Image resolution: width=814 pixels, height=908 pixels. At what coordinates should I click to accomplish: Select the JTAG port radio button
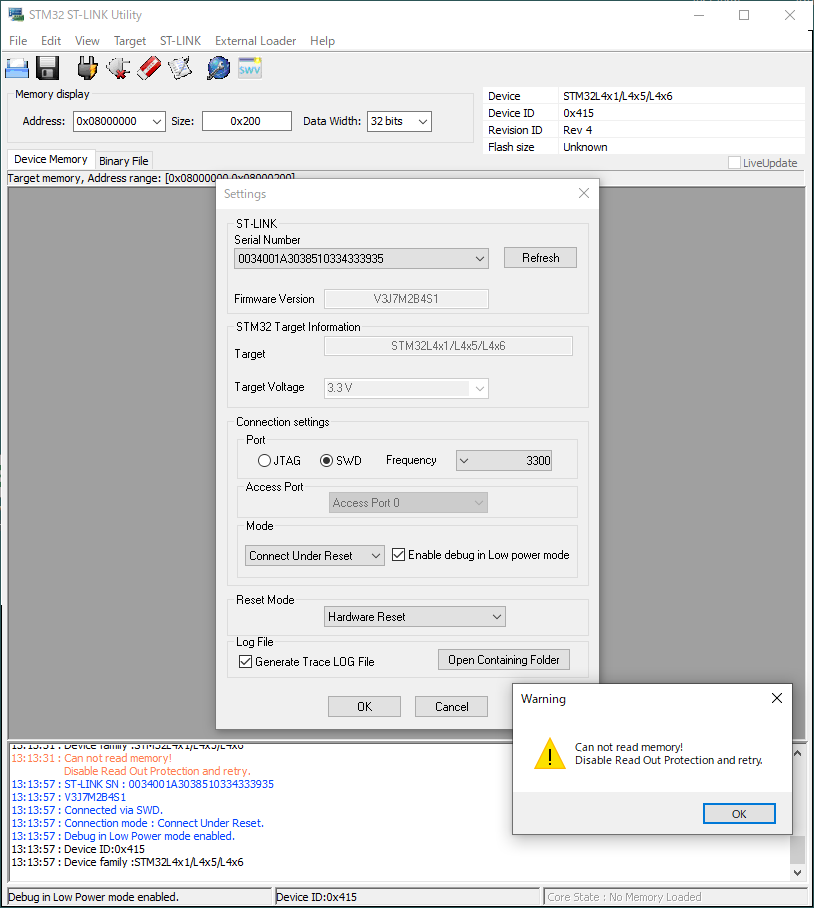(264, 460)
